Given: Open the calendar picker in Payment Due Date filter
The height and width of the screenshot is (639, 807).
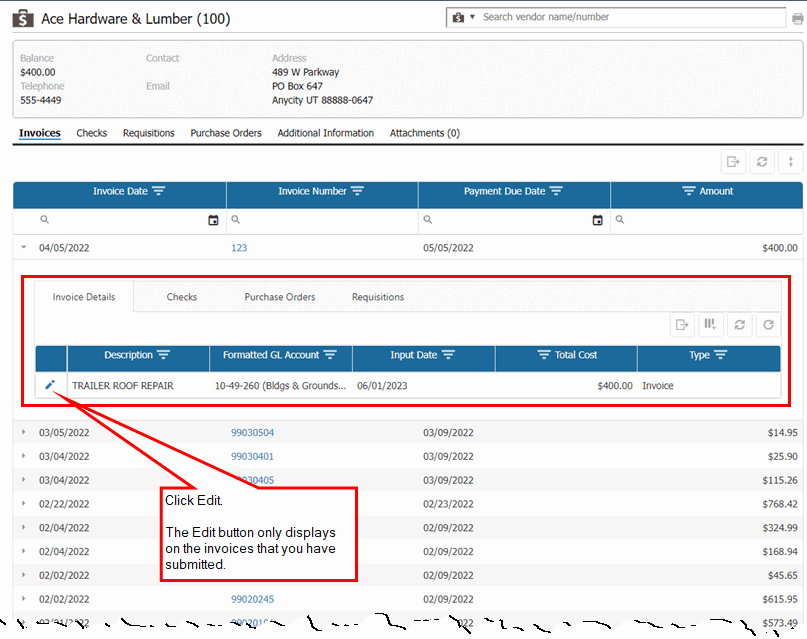Looking at the screenshot, I should pos(598,220).
